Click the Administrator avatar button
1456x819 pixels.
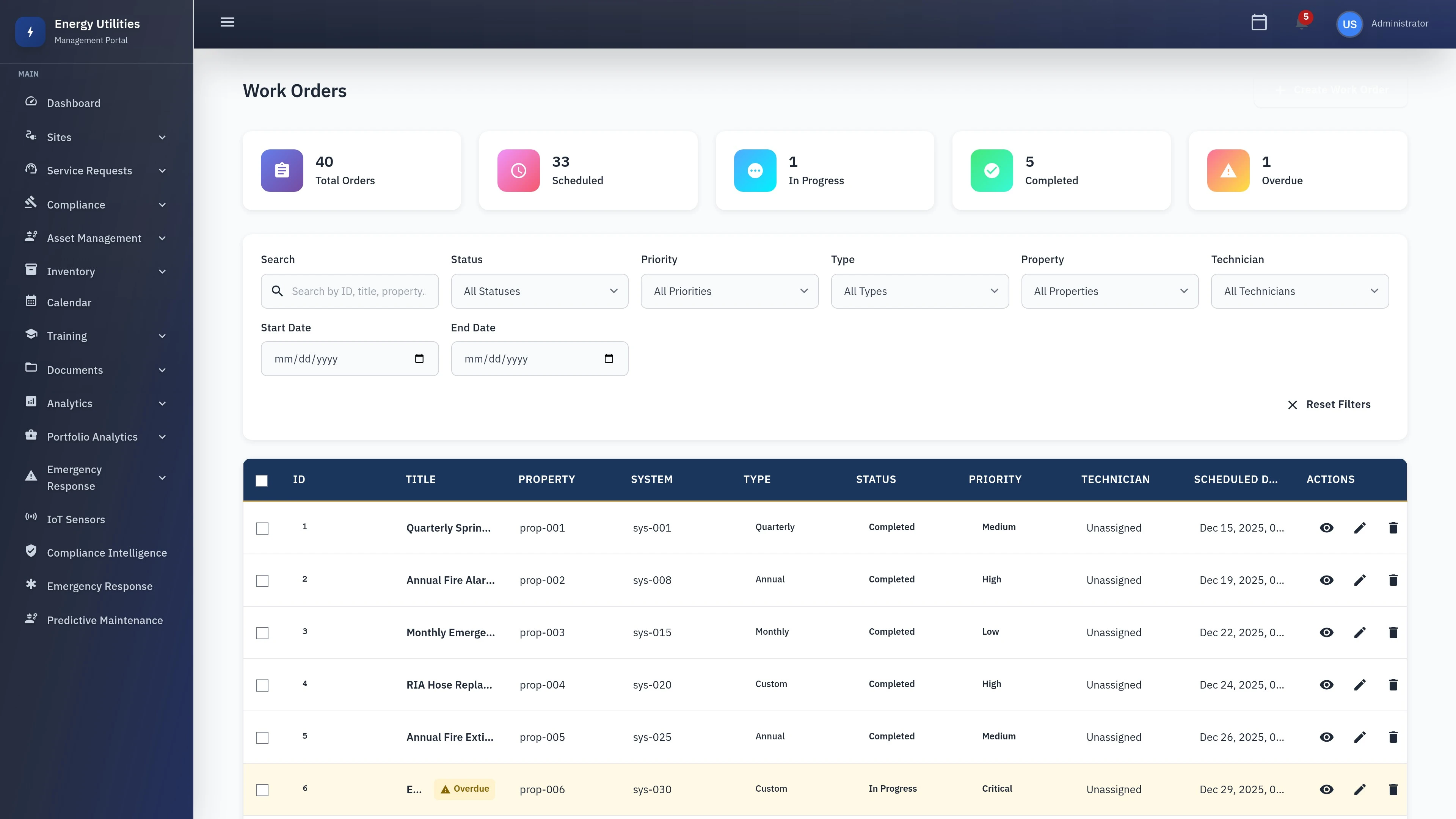(1350, 23)
